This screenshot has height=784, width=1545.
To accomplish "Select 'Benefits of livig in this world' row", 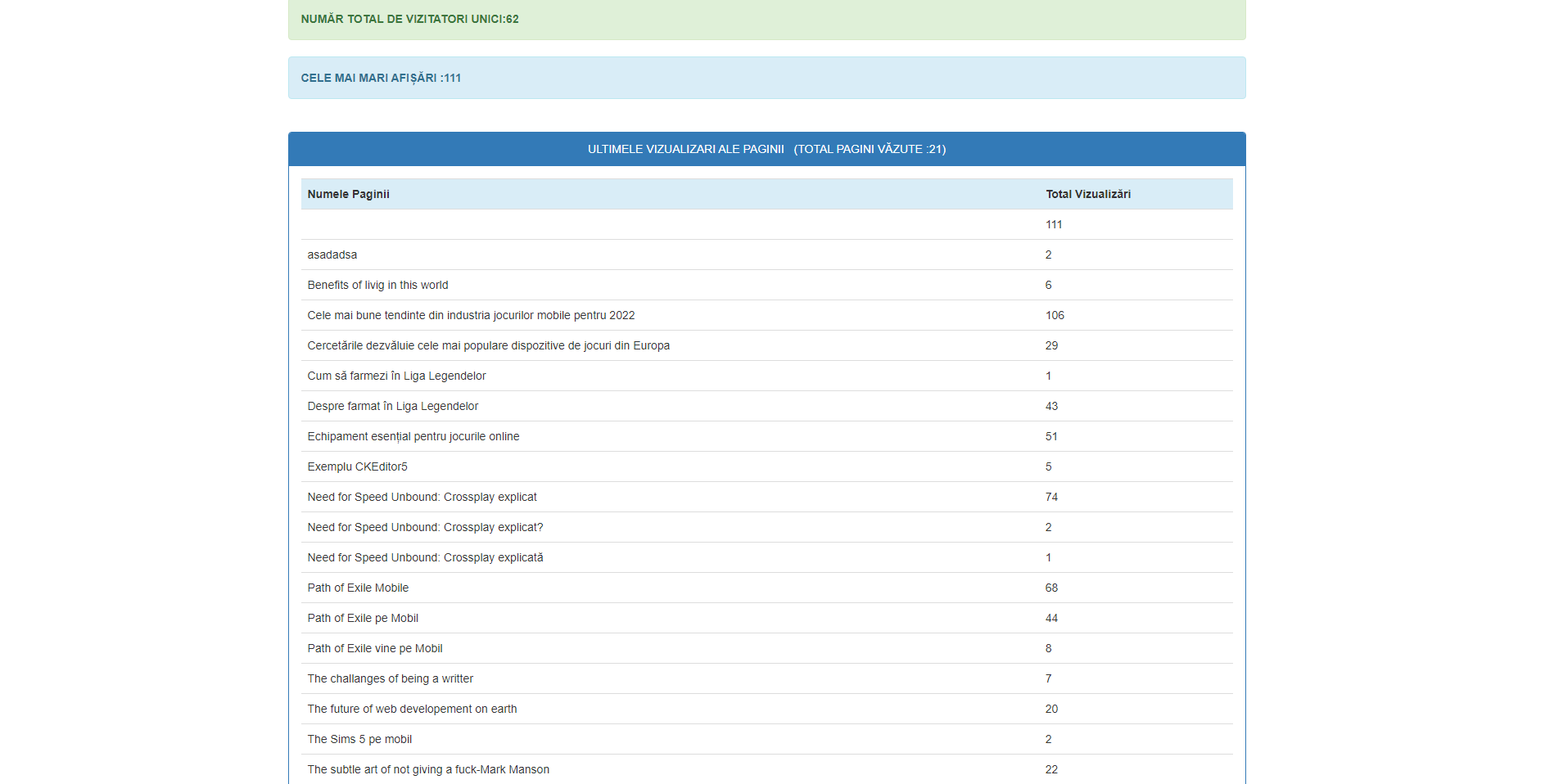I will pyautogui.click(x=377, y=285).
